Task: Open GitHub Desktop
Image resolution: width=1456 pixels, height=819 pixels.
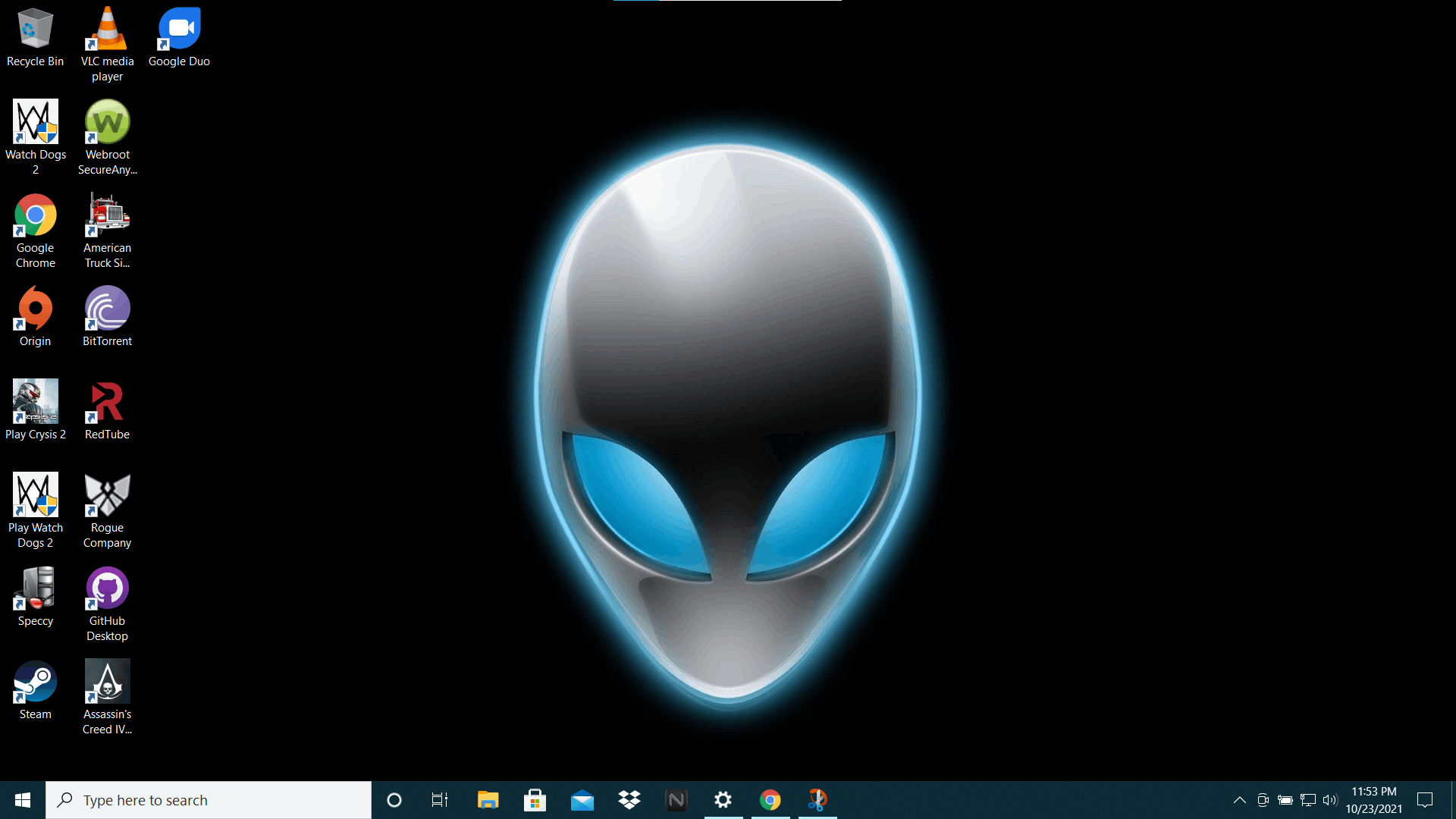Action: coord(107,588)
